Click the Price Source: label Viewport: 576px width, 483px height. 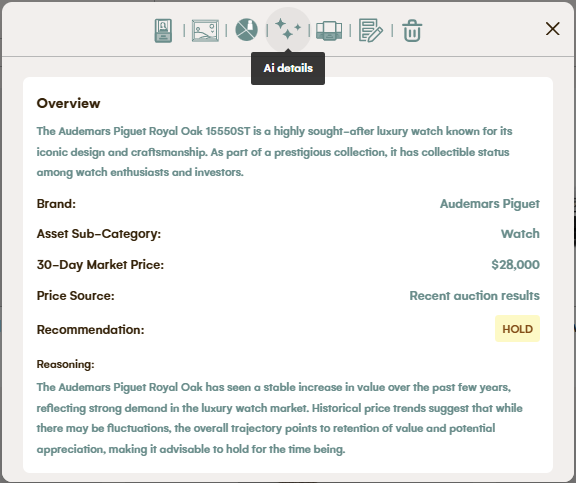pyautogui.click(x=76, y=296)
